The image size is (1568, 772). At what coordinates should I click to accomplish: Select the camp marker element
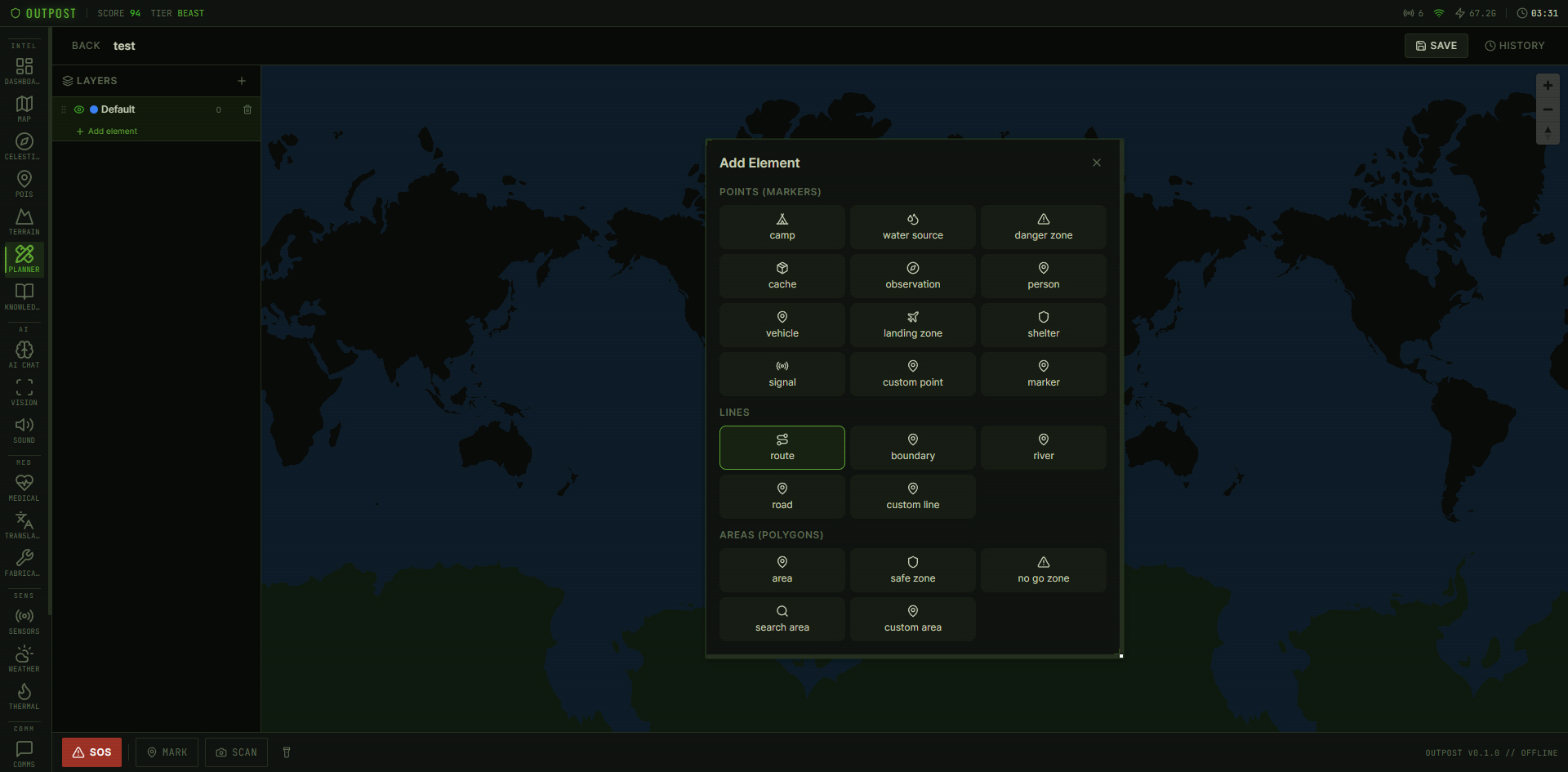click(x=782, y=227)
